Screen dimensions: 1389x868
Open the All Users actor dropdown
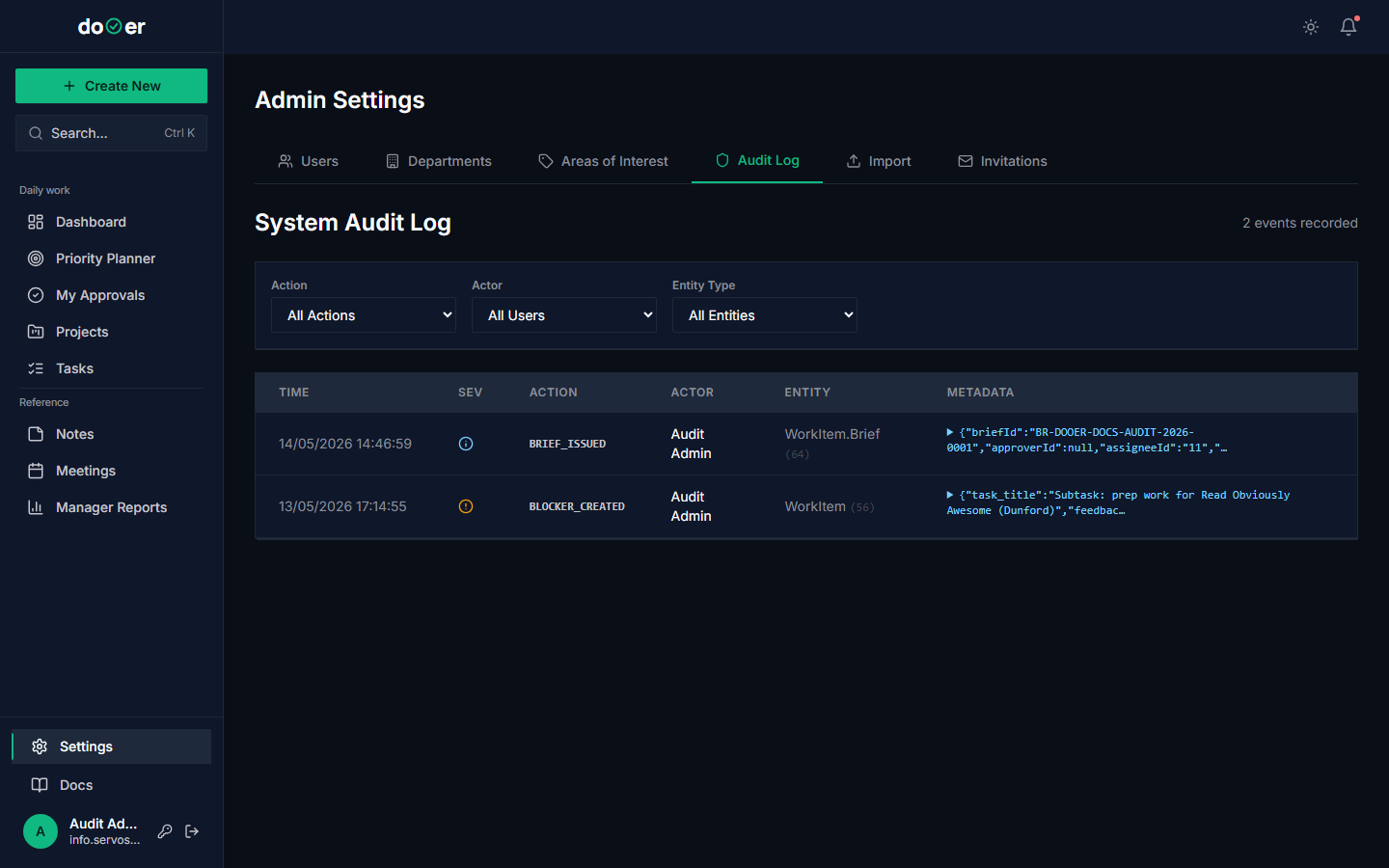564,315
